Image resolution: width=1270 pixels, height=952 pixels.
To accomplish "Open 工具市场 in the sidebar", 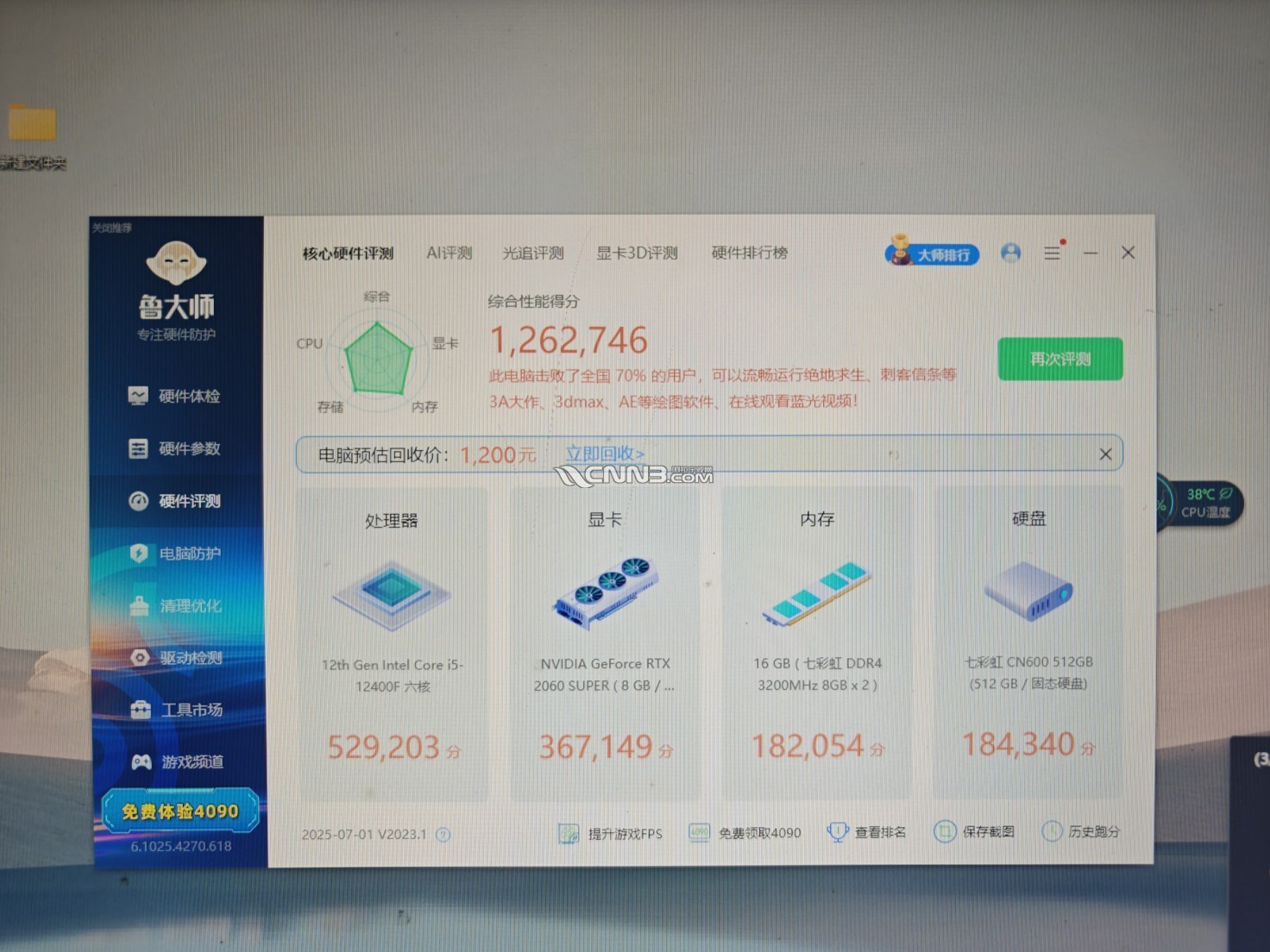I will coord(177,710).
